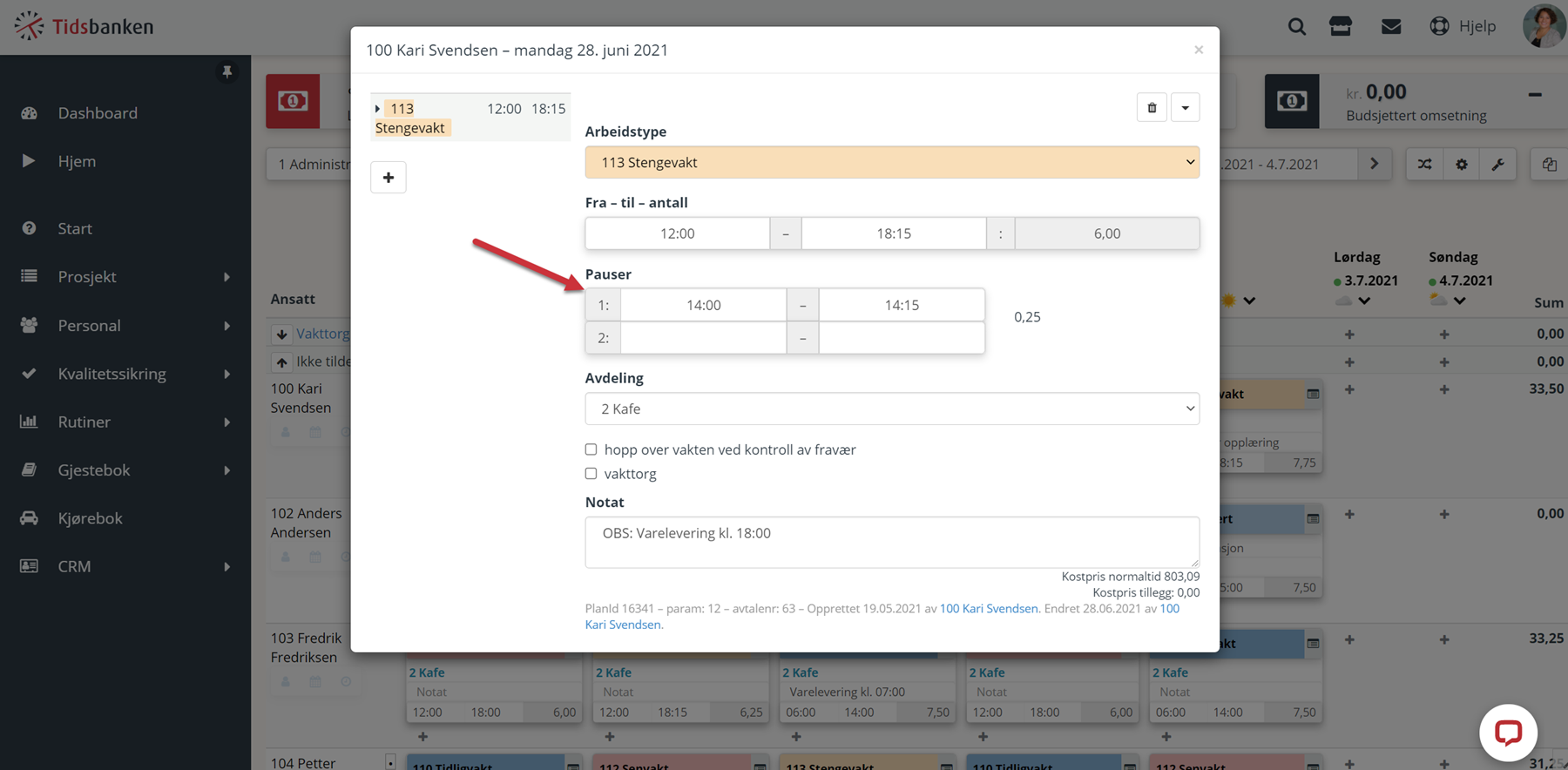Collapse Budsjettert omsetning with minus

pyautogui.click(x=1535, y=94)
